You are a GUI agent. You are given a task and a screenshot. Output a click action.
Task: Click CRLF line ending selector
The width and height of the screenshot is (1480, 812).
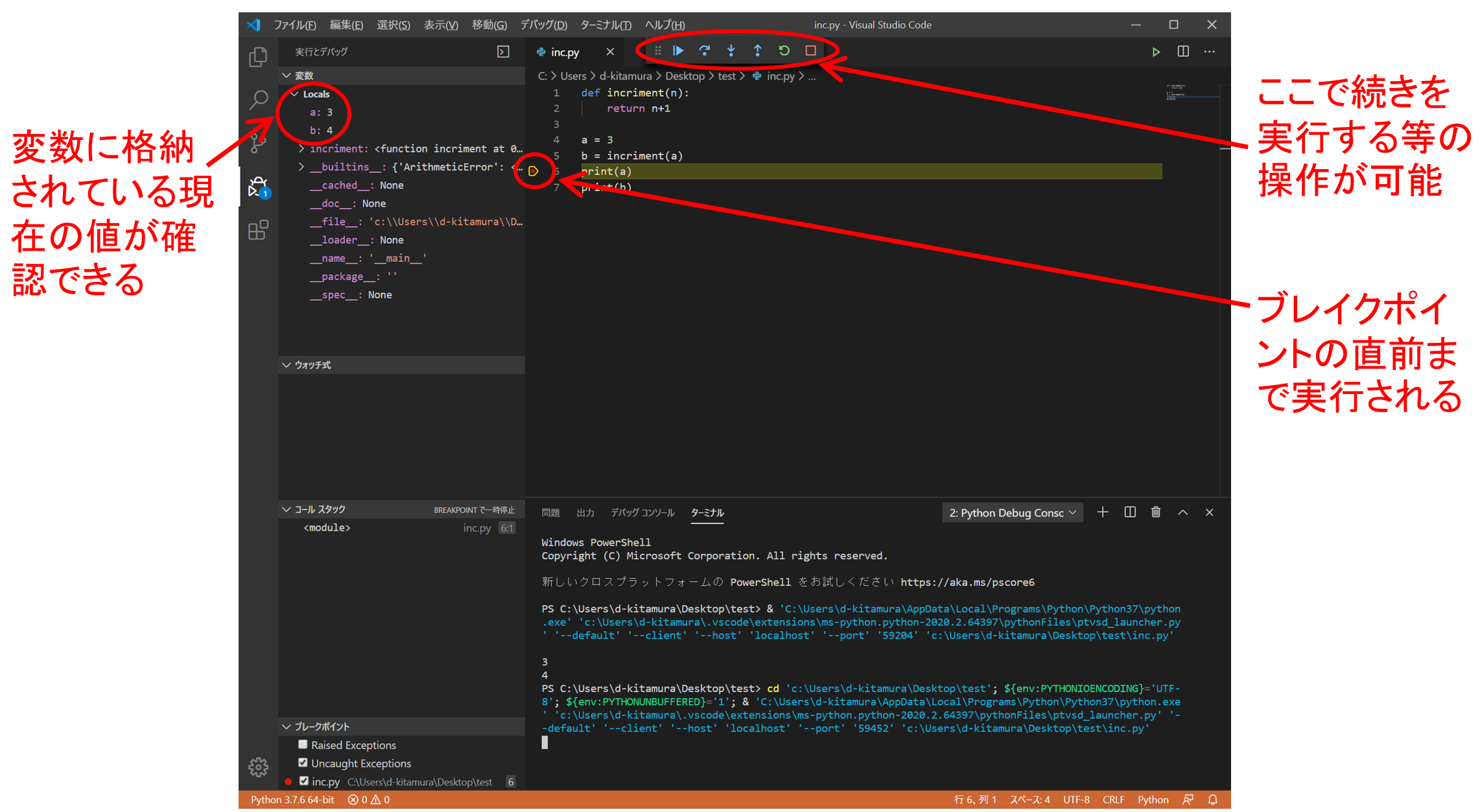pyautogui.click(x=1113, y=800)
